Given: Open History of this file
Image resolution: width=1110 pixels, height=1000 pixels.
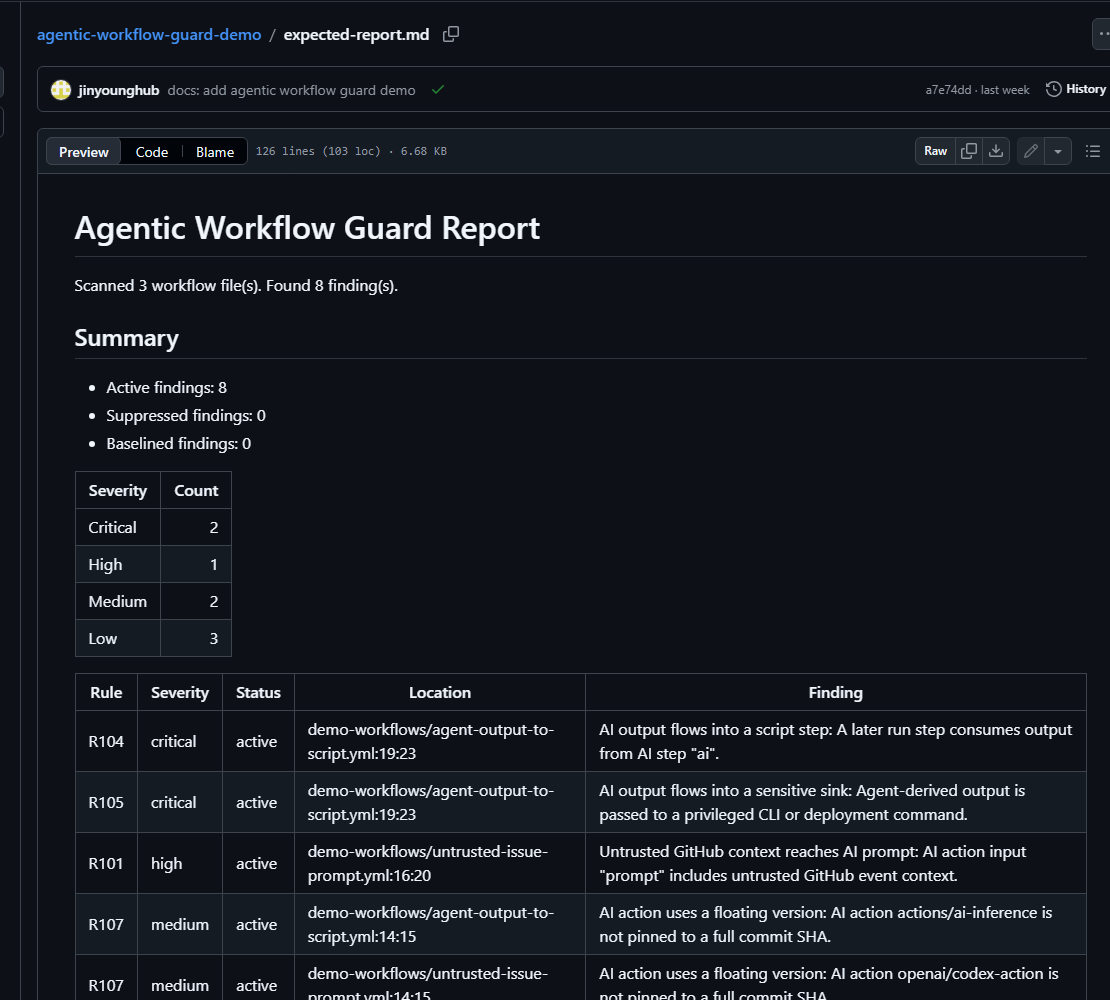Looking at the screenshot, I should point(1076,89).
